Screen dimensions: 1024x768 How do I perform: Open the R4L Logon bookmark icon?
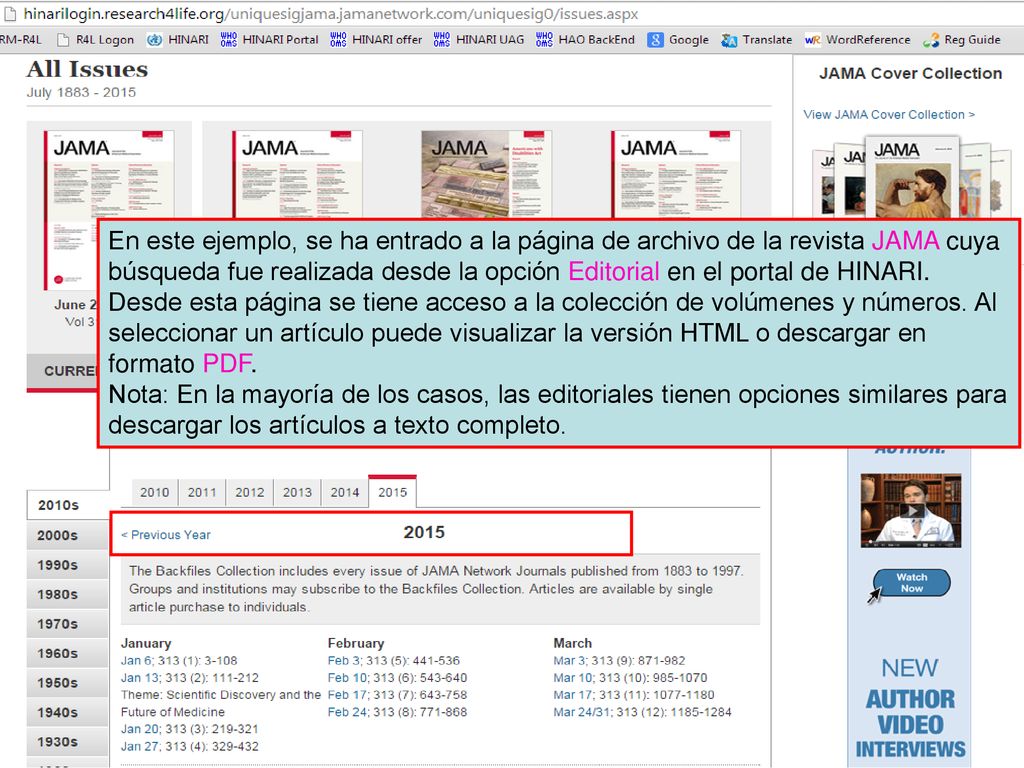tap(63, 40)
